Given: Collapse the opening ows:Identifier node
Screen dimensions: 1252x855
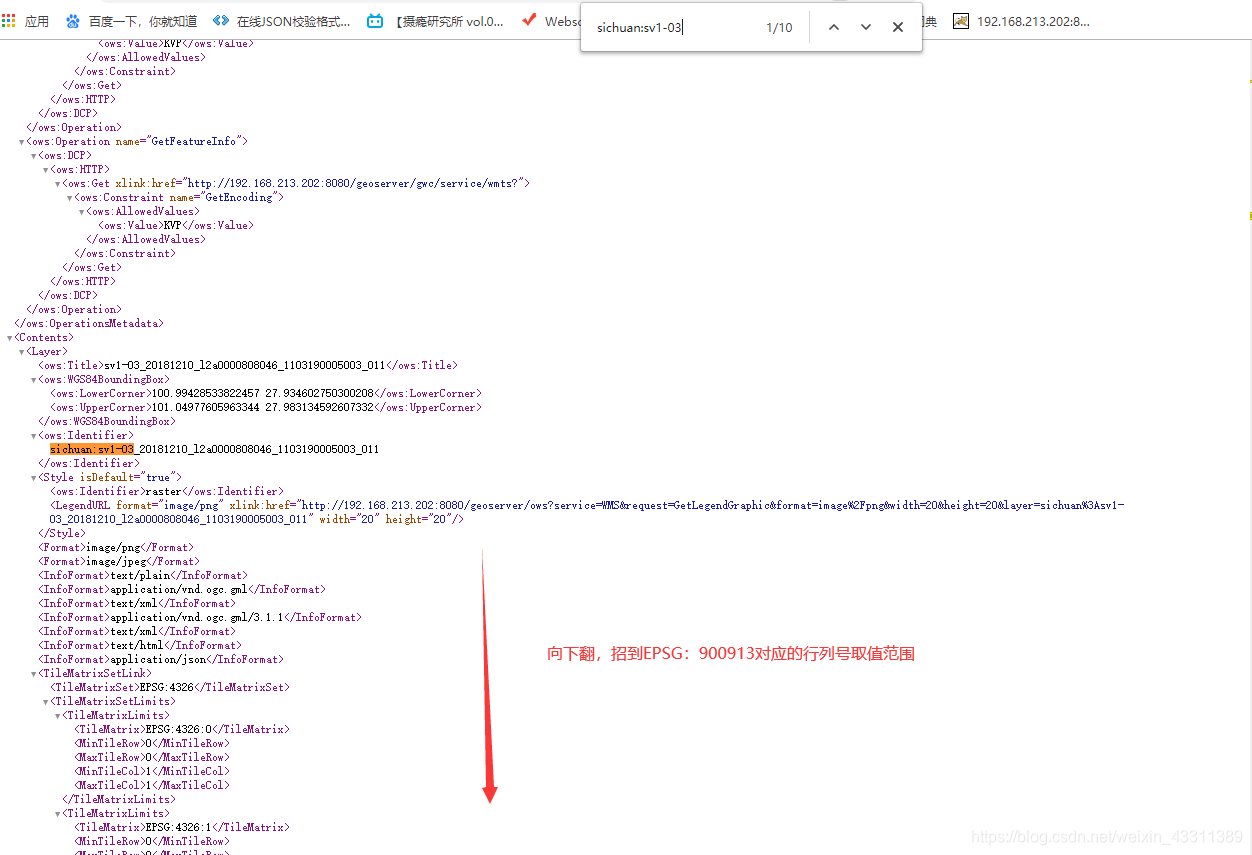Looking at the screenshot, I should point(34,436).
